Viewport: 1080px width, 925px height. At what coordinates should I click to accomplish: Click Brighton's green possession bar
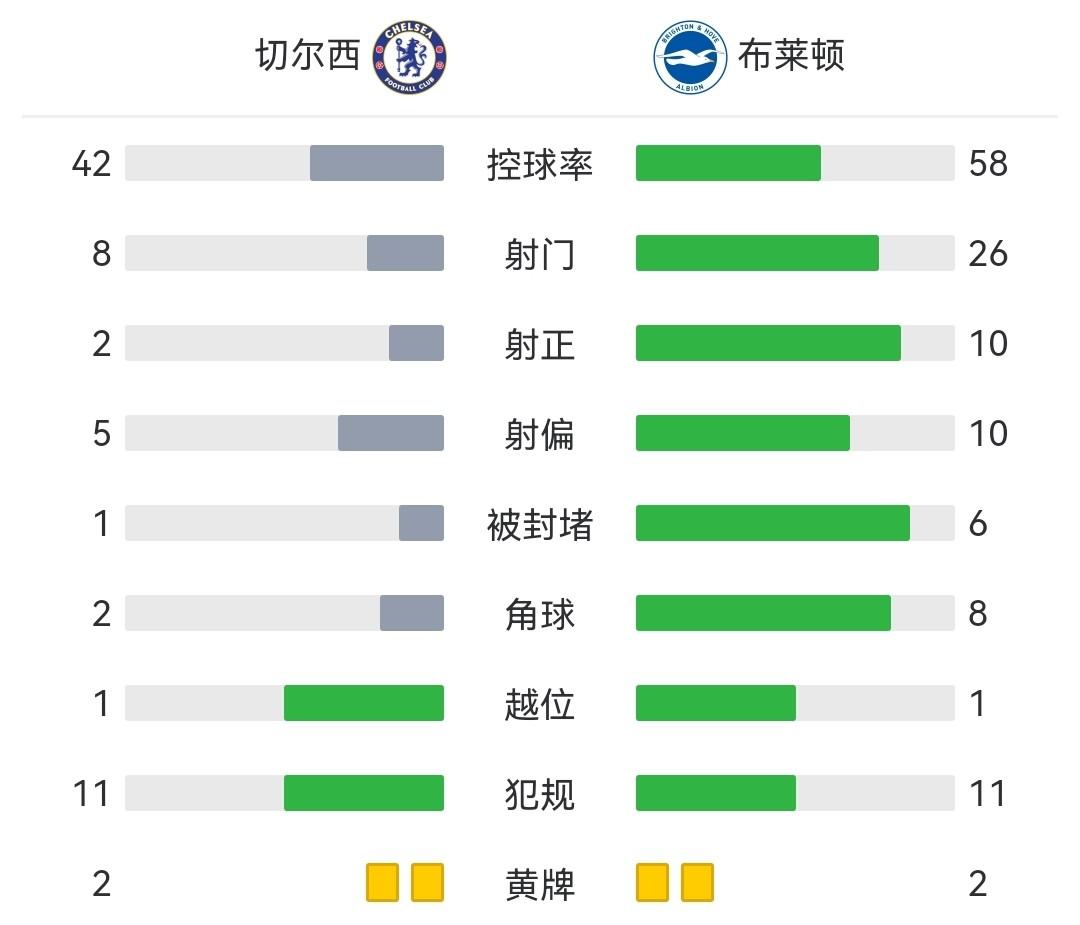(x=728, y=163)
